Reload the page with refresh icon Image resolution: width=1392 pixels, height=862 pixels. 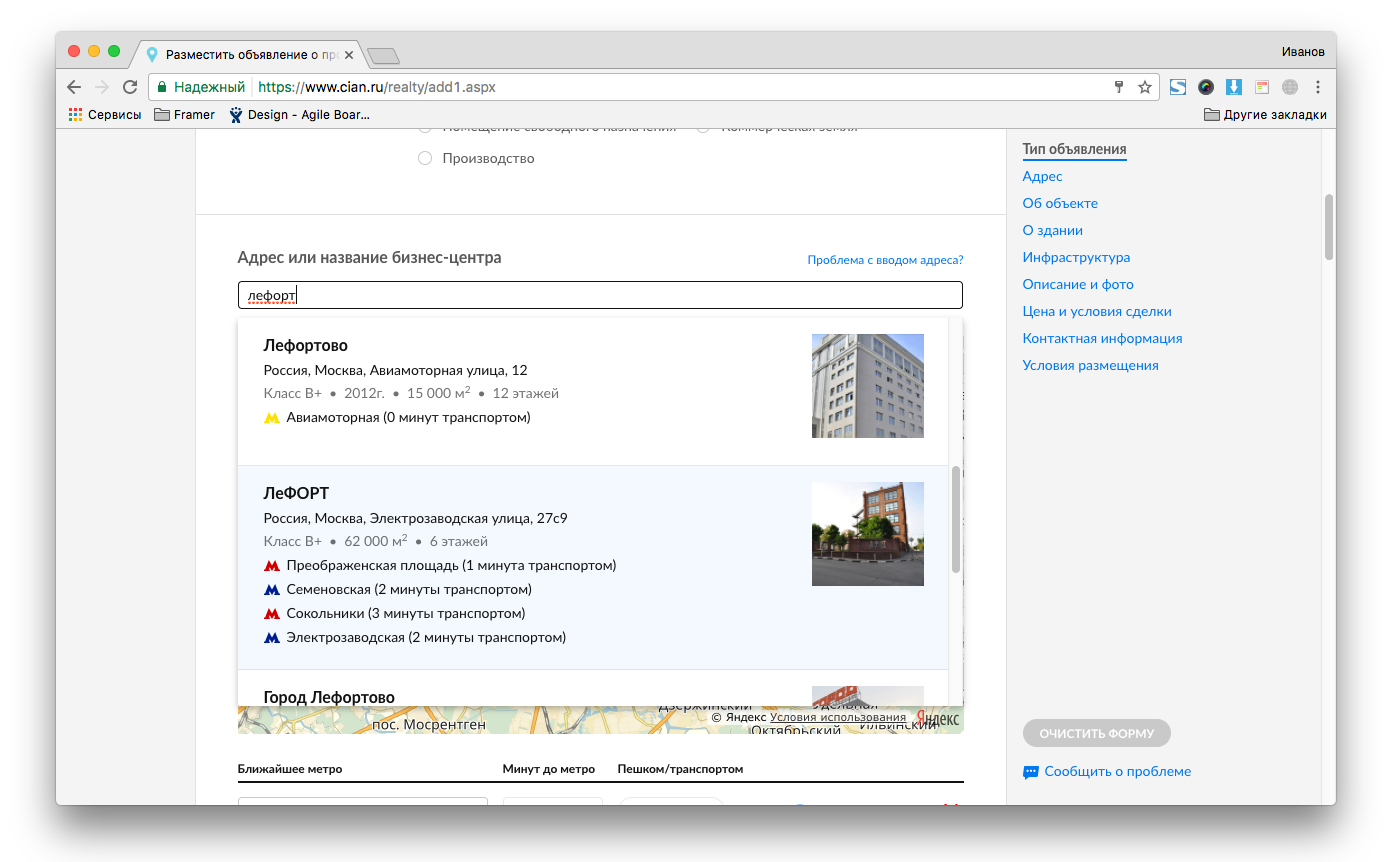pyautogui.click(x=130, y=87)
